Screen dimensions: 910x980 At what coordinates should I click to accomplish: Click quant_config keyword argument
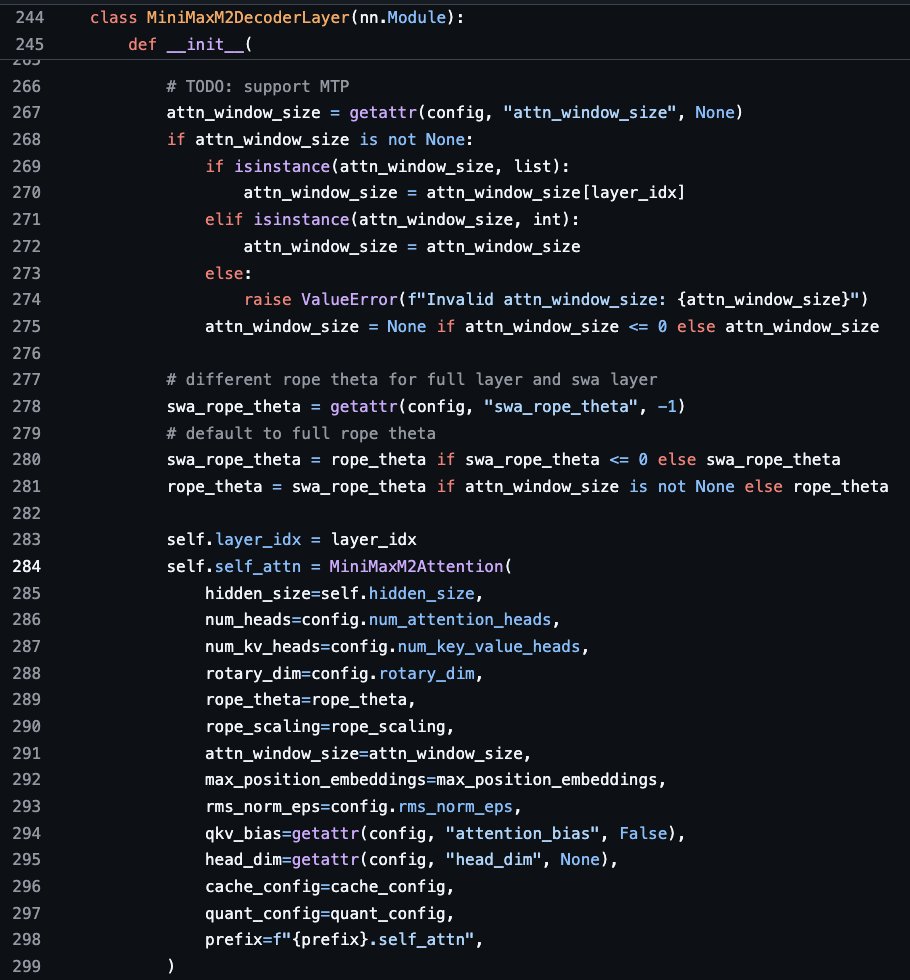pyautogui.click(x=262, y=913)
